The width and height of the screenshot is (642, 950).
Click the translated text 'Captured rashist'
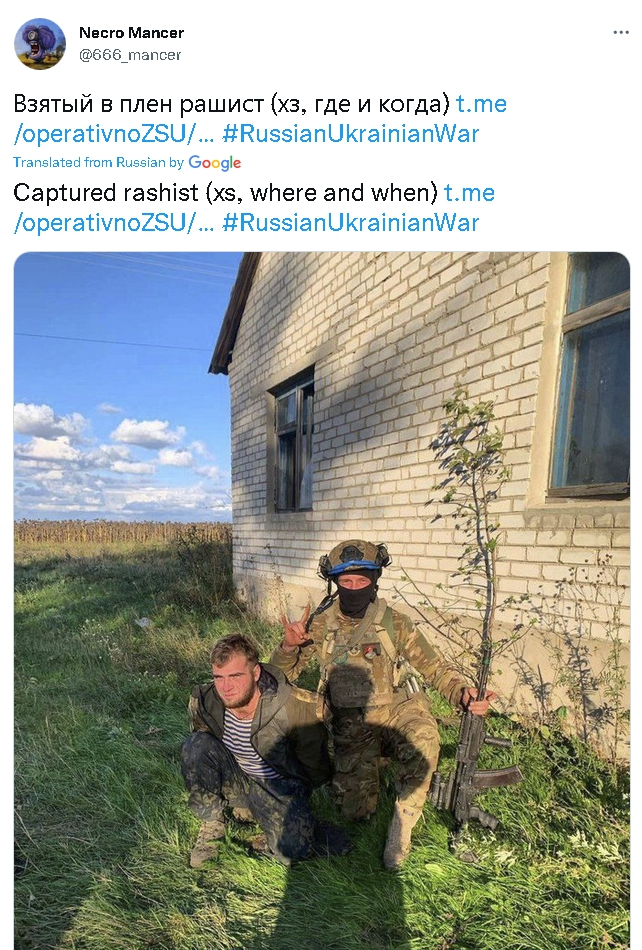(x=106, y=193)
